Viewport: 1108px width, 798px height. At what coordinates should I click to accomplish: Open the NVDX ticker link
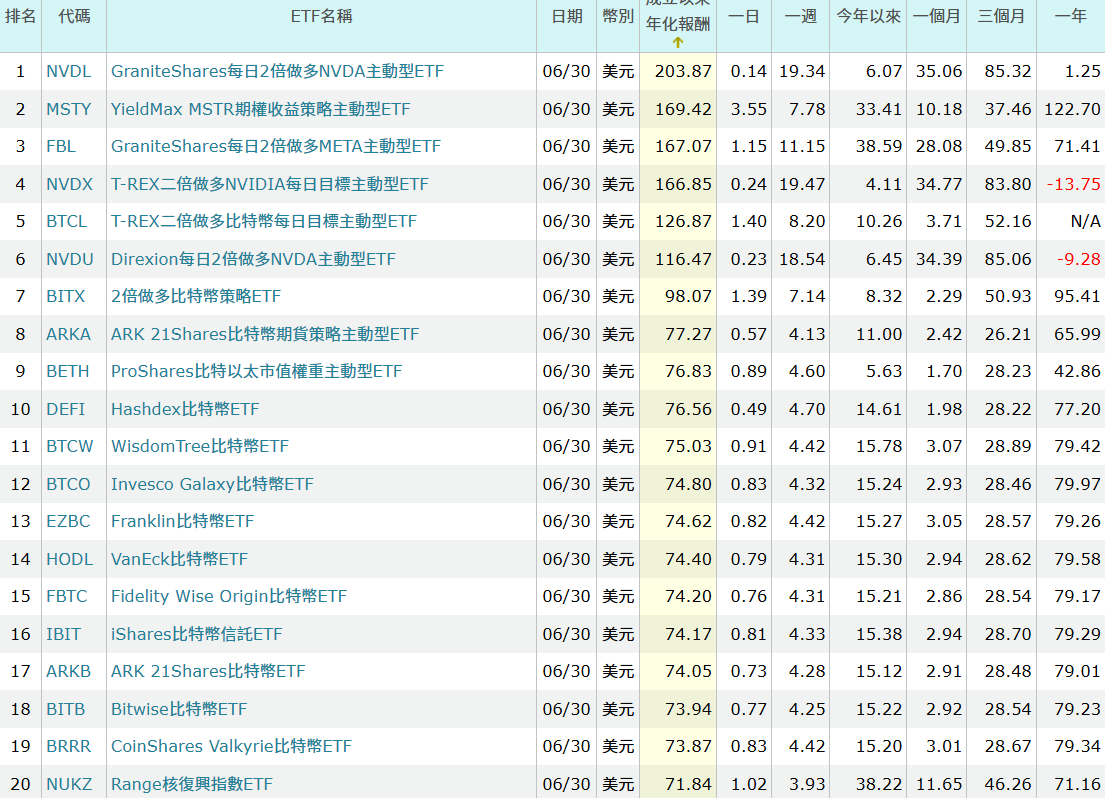pyautogui.click(x=69, y=184)
